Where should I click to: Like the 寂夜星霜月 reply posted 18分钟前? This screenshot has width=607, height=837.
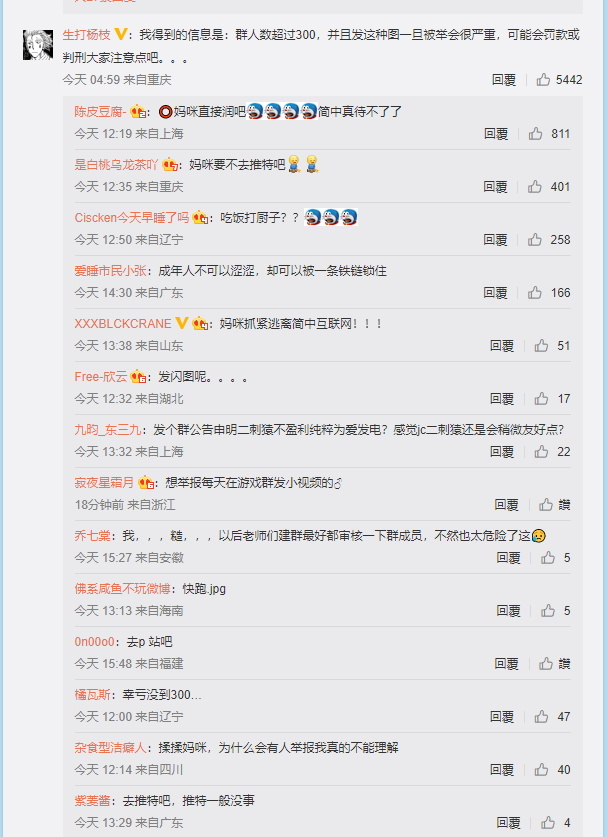coord(546,504)
